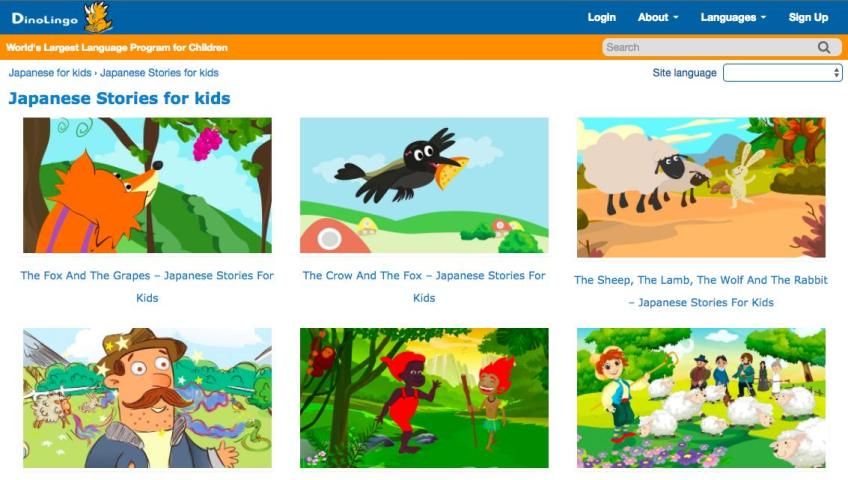The height and width of the screenshot is (480, 848).
Task: Click the mustached man with hat thumbnail
Action: tap(147, 398)
